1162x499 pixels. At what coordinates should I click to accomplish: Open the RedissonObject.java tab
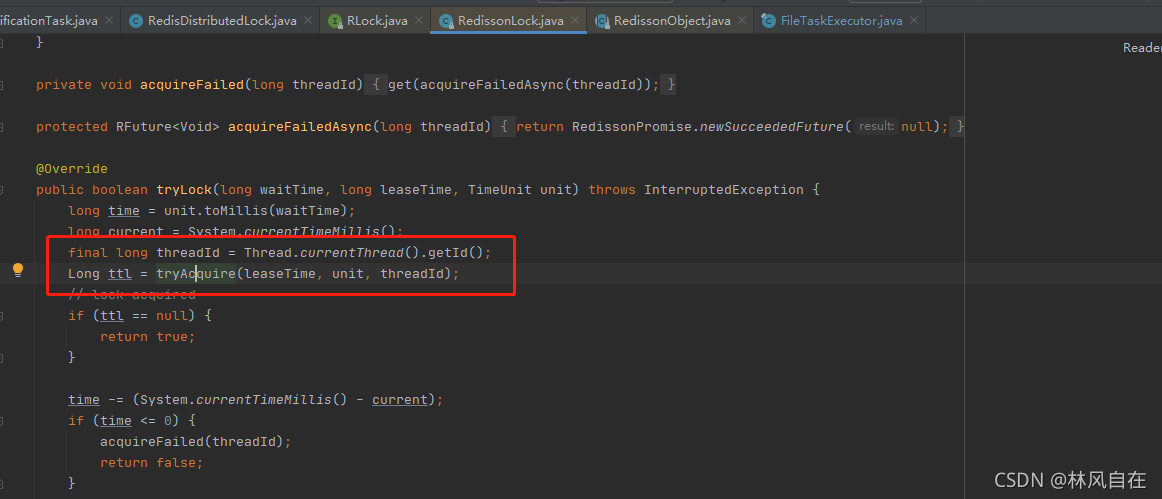[671, 21]
